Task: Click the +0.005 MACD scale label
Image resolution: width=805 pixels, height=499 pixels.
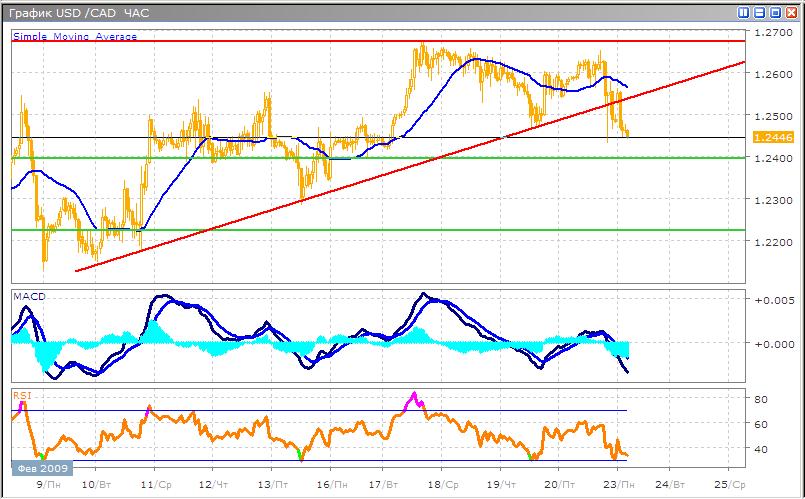Action: coord(774,300)
